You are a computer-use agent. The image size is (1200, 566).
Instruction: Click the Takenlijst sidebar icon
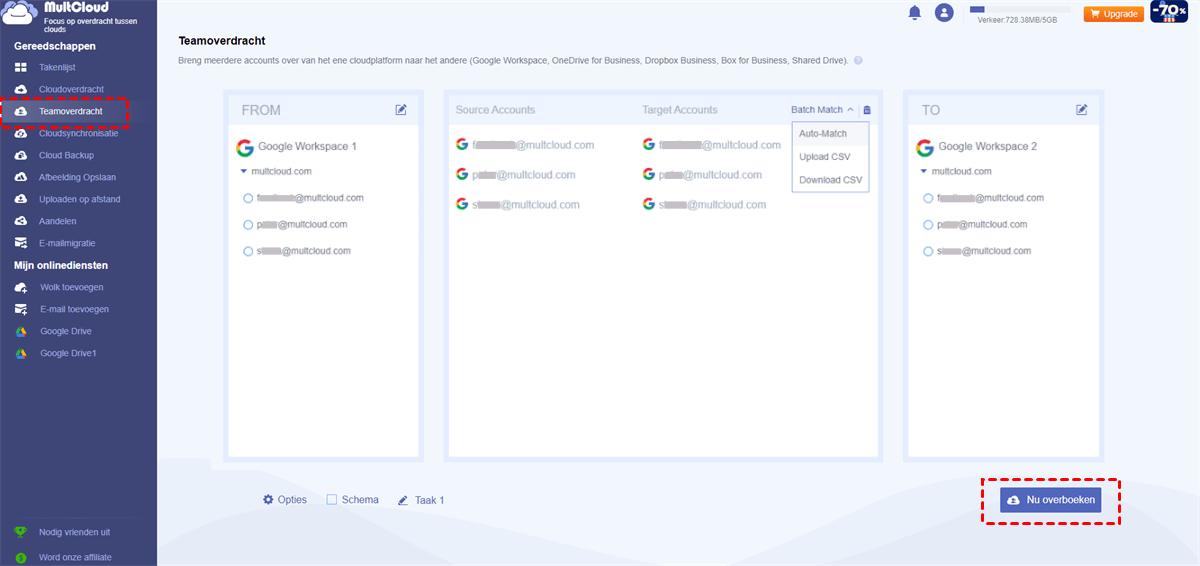21,67
